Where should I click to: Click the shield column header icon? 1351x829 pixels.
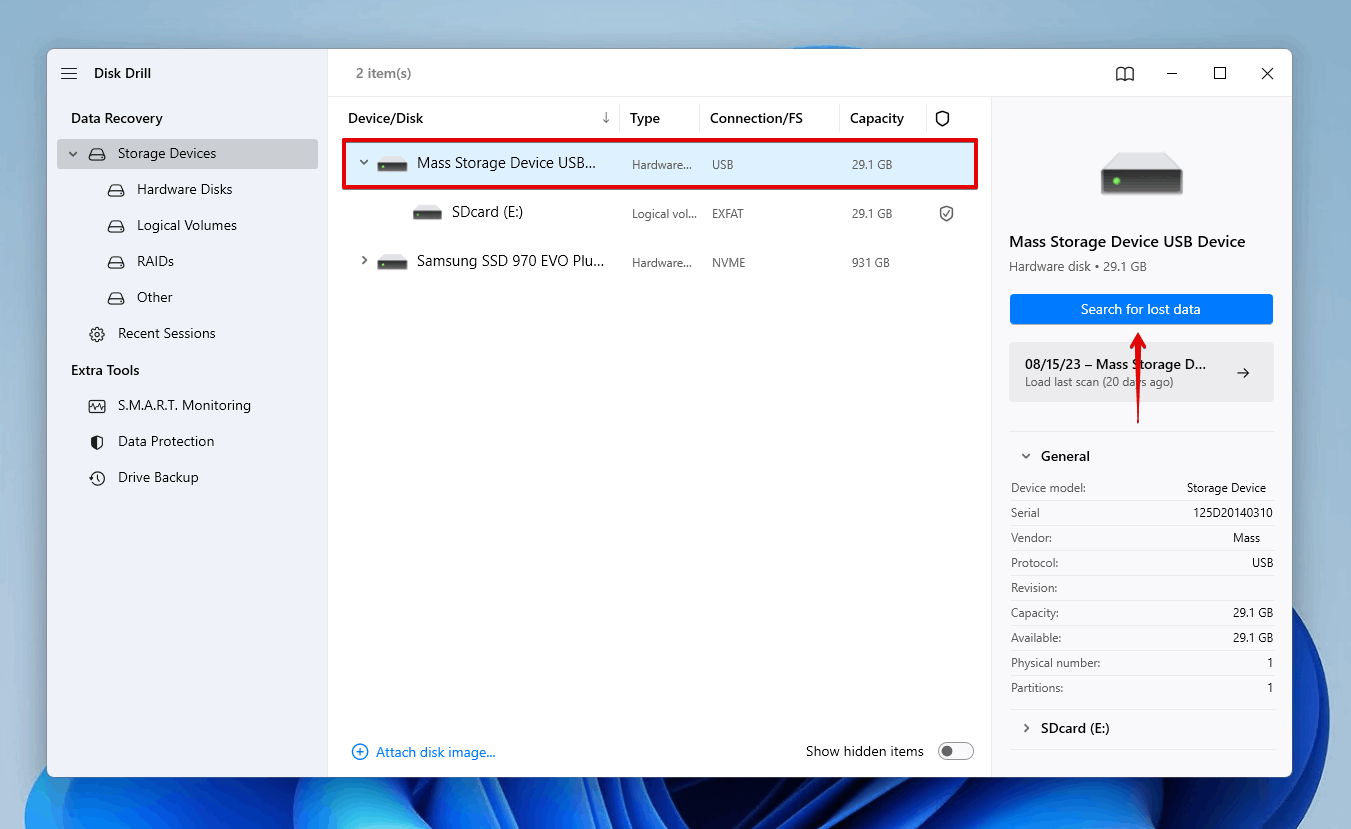[x=942, y=118]
